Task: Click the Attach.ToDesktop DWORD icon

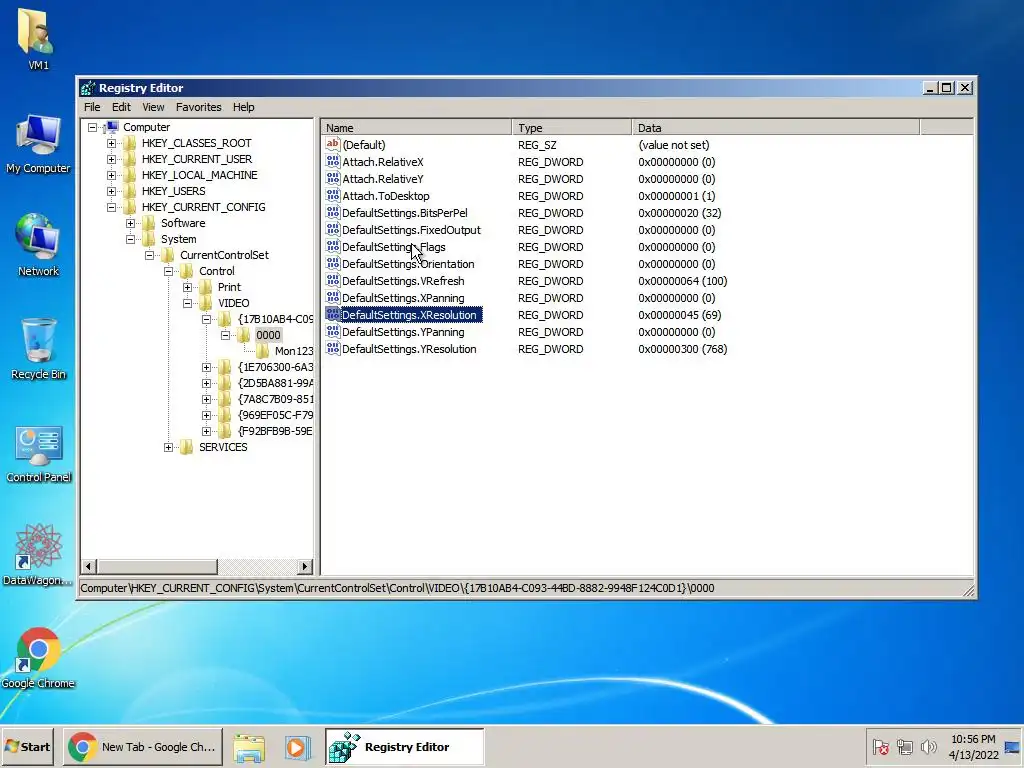Action: click(332, 195)
